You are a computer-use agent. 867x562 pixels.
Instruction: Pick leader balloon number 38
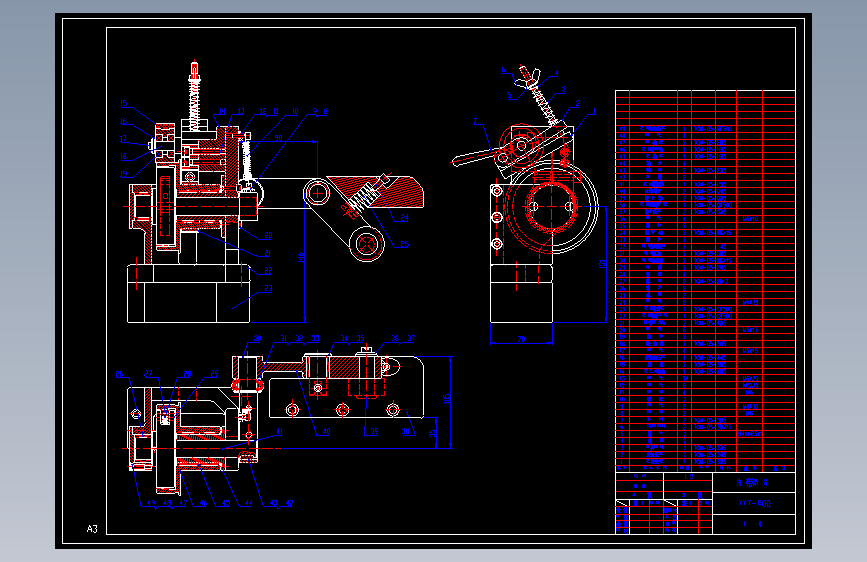(406, 431)
